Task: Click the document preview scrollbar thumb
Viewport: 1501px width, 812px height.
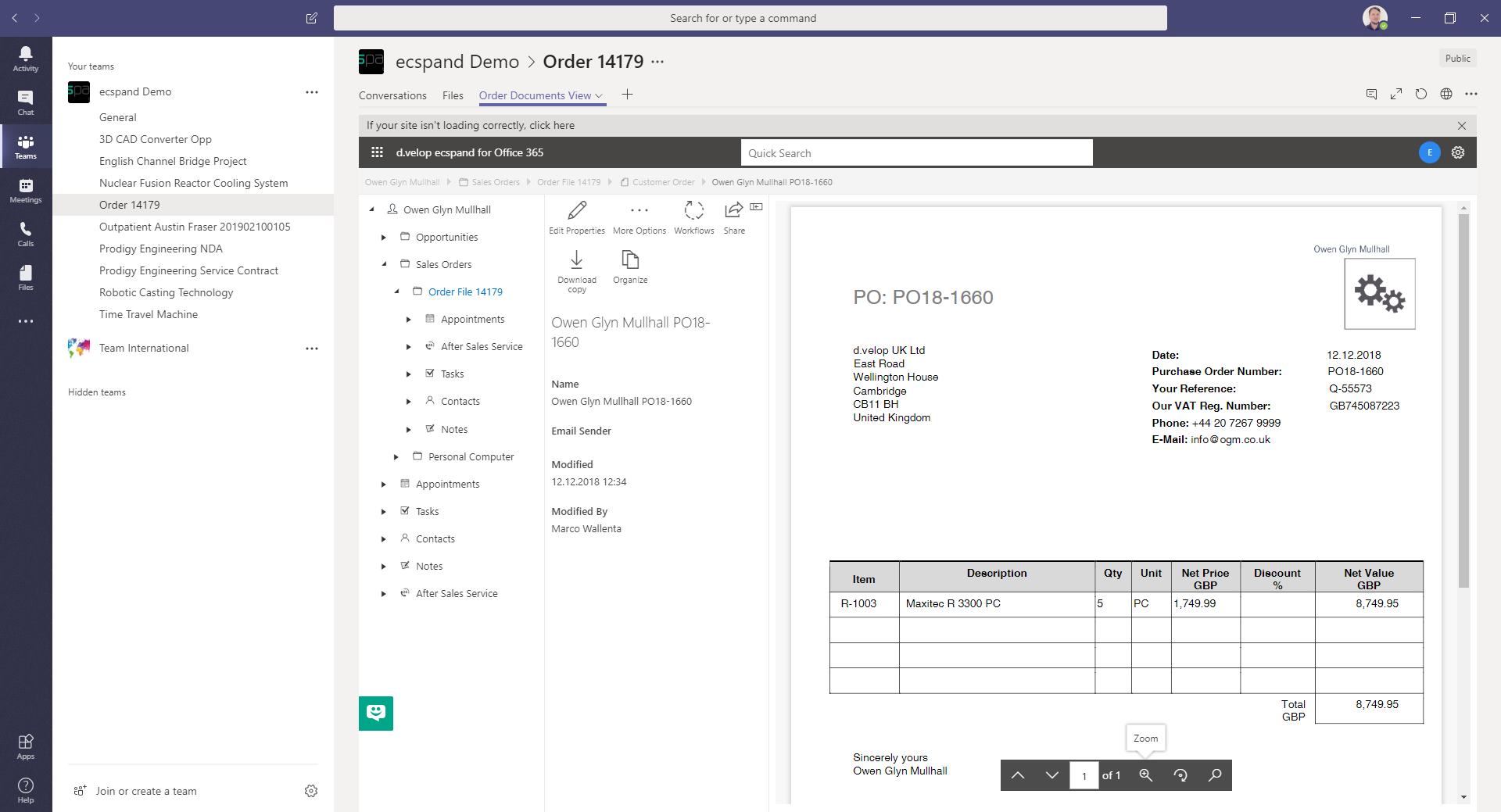Action: click(x=1463, y=400)
